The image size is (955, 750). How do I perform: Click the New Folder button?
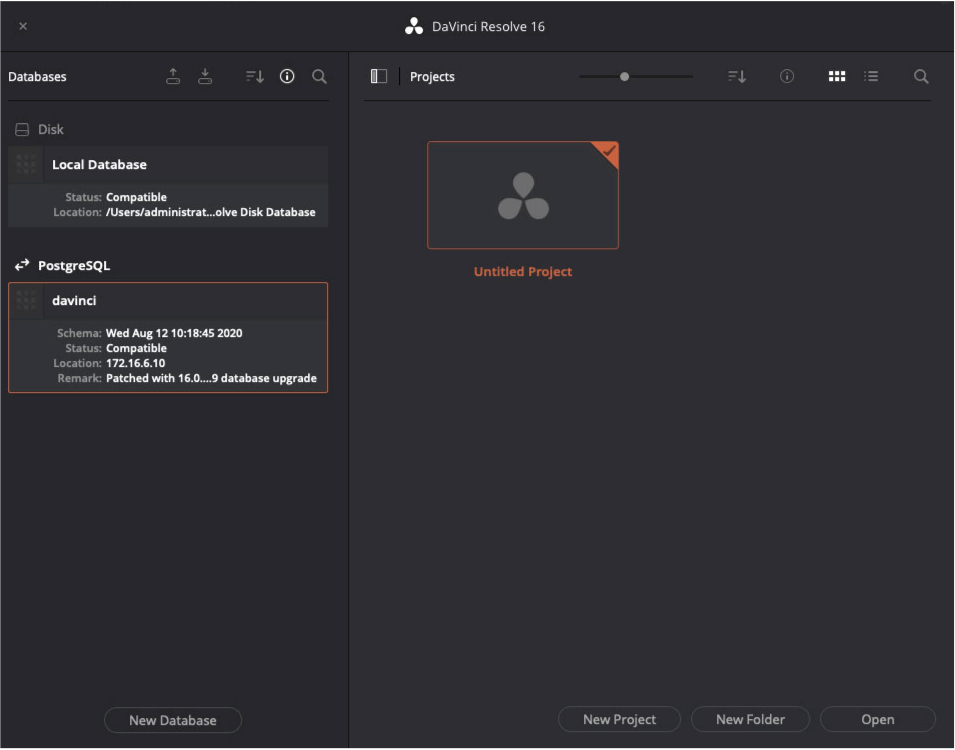(750, 720)
